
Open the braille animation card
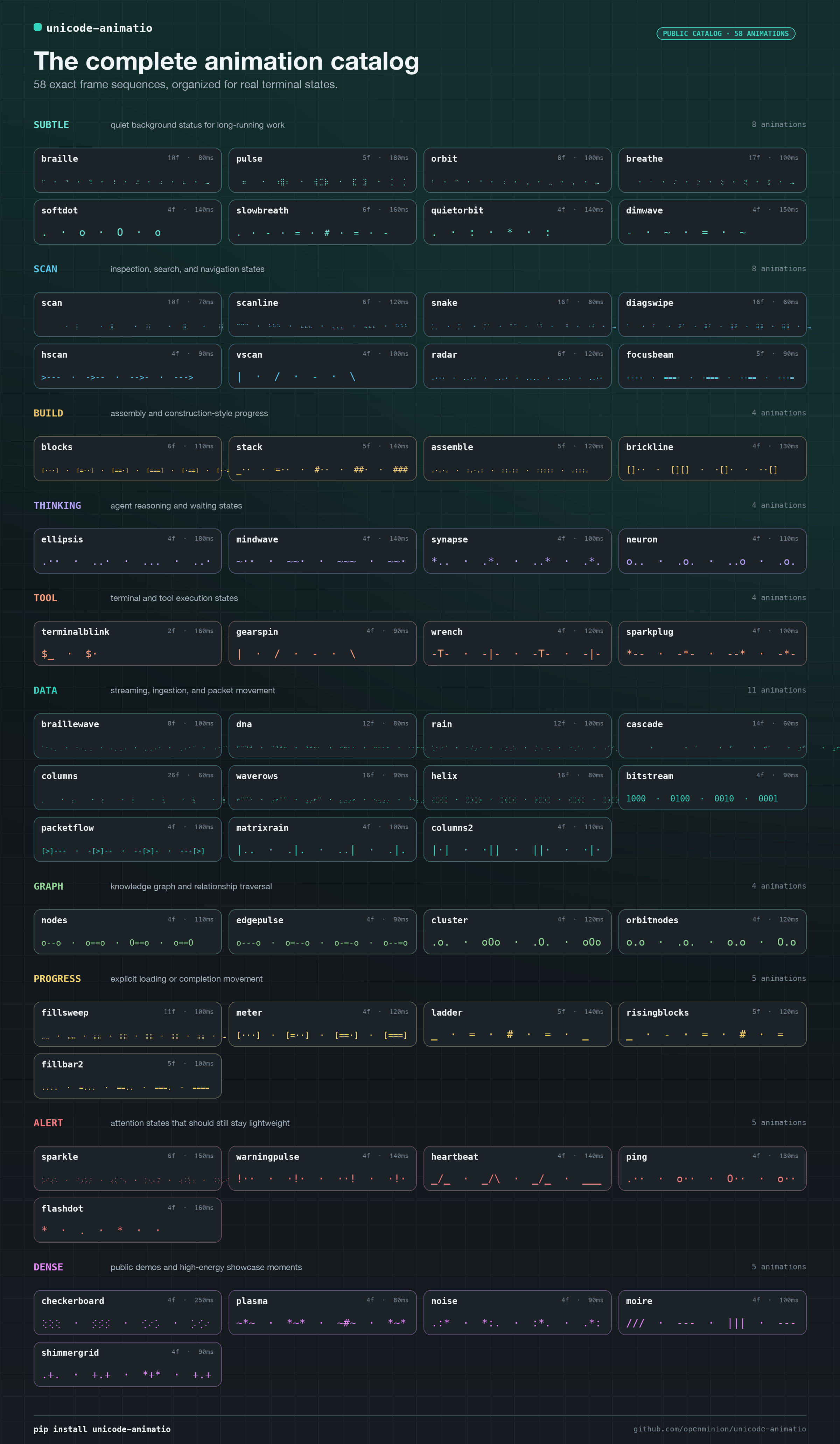128,170
